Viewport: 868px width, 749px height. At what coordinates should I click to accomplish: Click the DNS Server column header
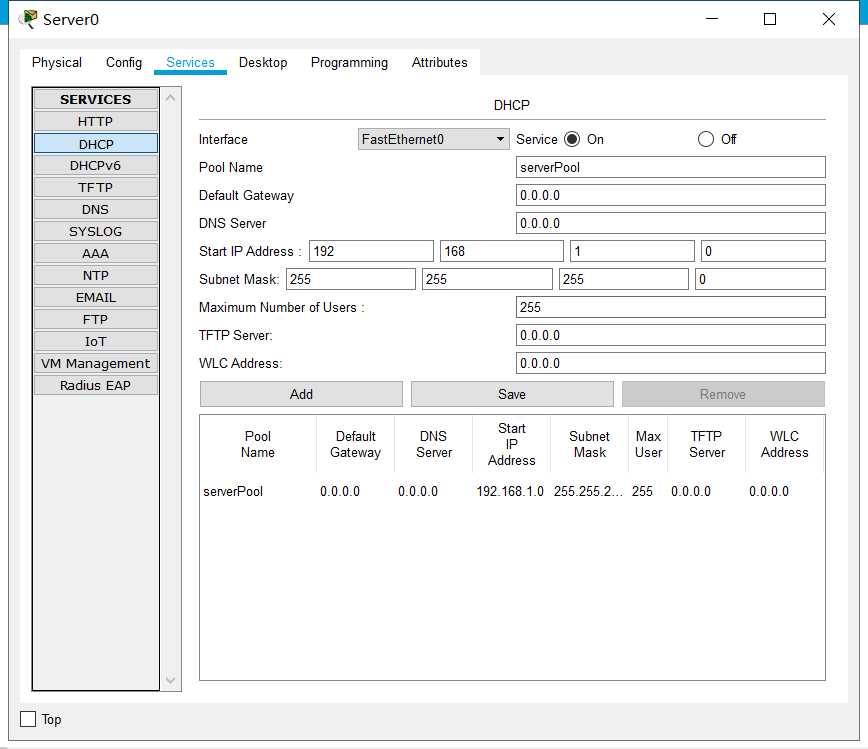[433, 444]
